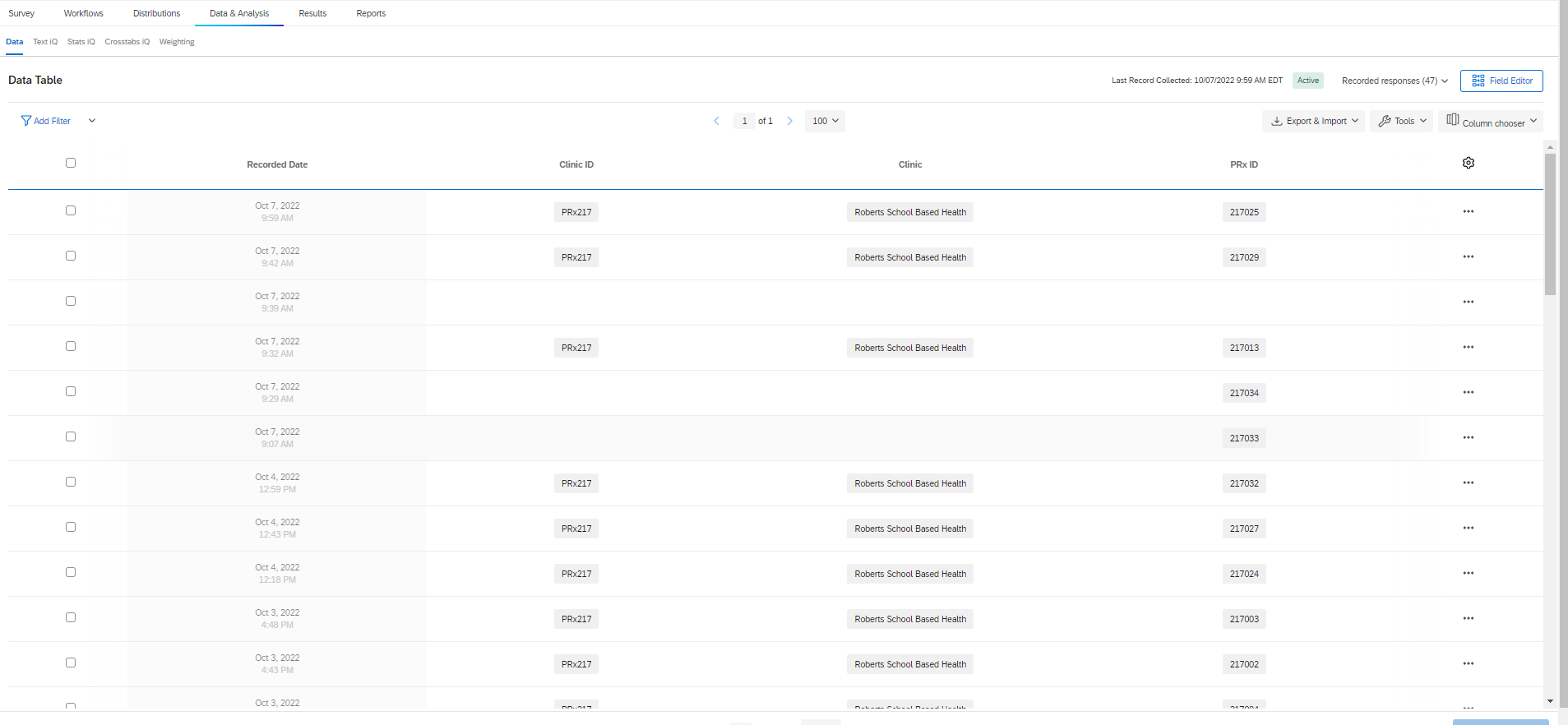This screenshot has height=725, width=1568.
Task: Sort by Recorded Date column header
Action: (x=277, y=164)
